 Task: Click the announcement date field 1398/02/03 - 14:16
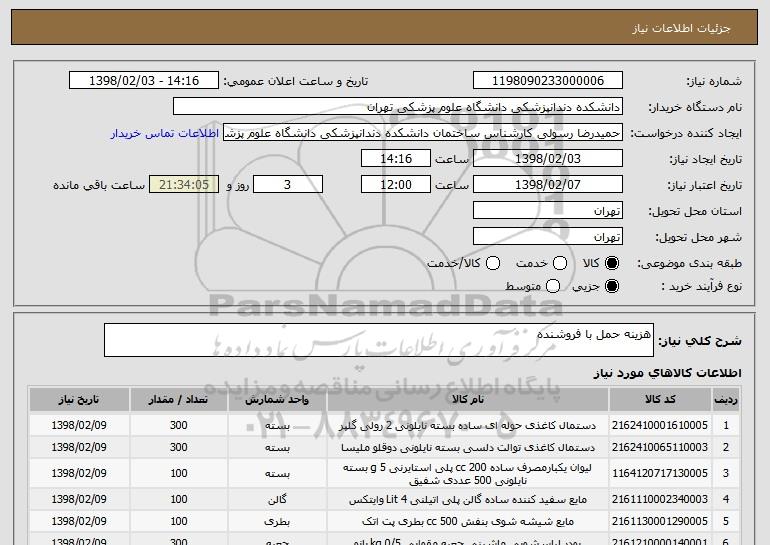(x=144, y=81)
